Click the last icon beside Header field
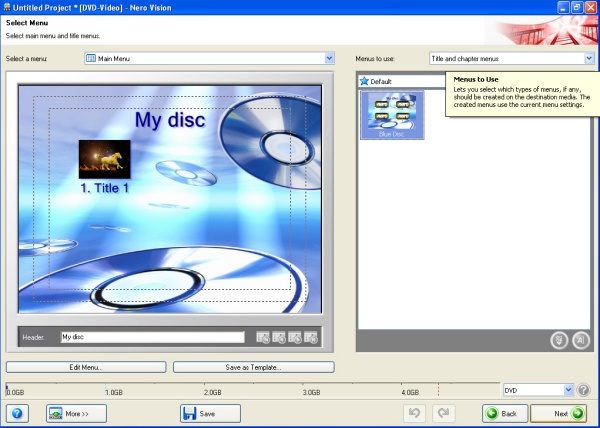Image resolution: width=600 pixels, height=428 pixels. (311, 337)
